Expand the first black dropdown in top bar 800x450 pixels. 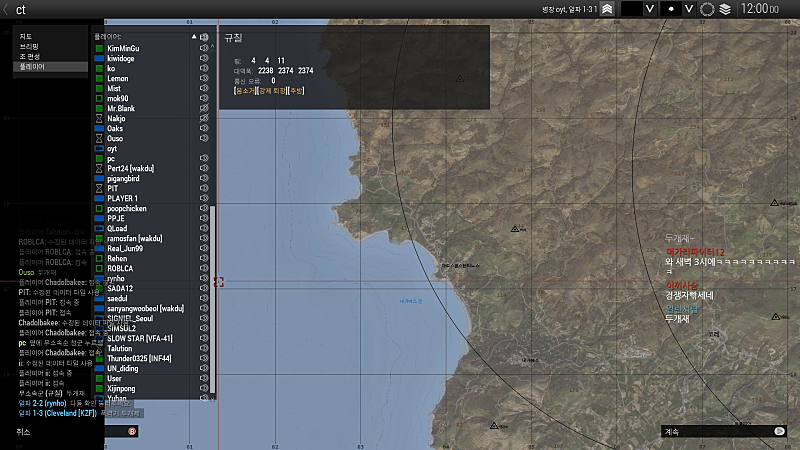650,9
